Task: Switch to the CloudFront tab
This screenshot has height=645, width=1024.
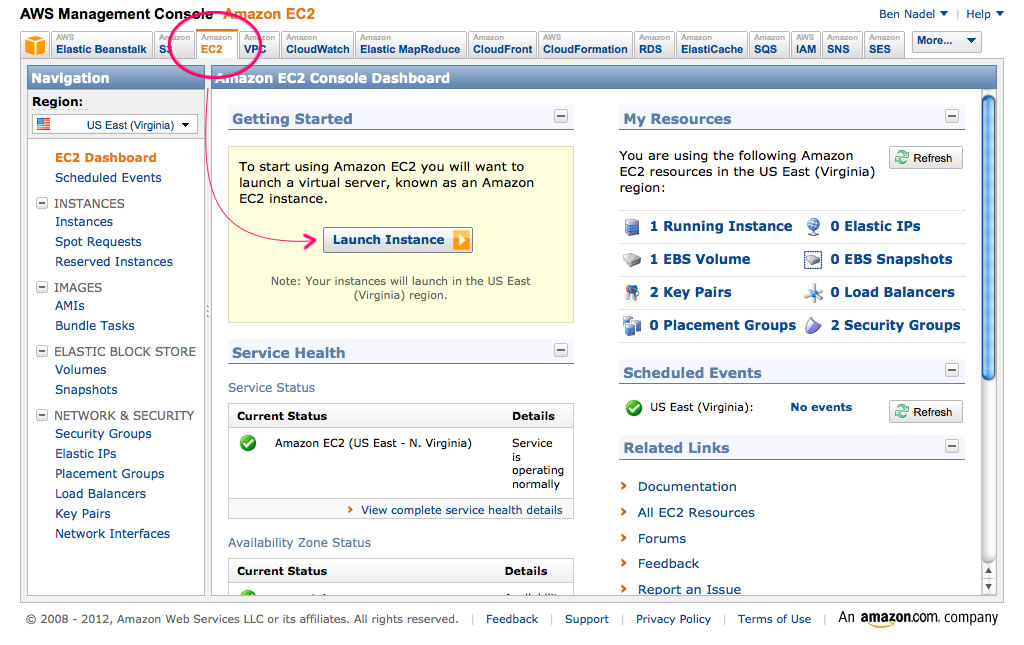Action: (502, 44)
